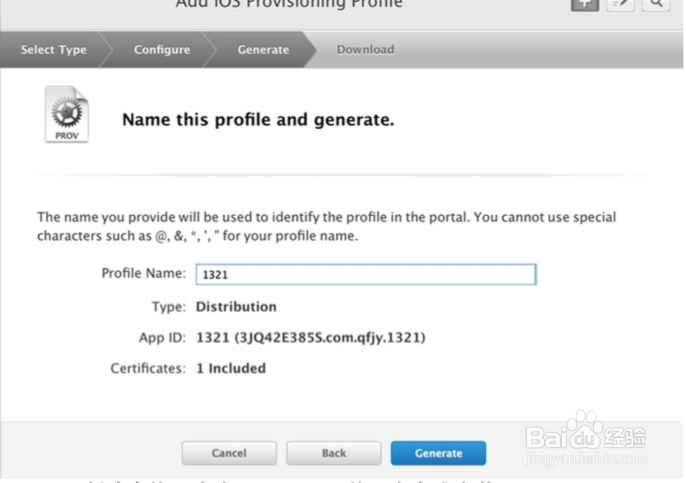Select the Generate step in breadcrumb

point(263,49)
